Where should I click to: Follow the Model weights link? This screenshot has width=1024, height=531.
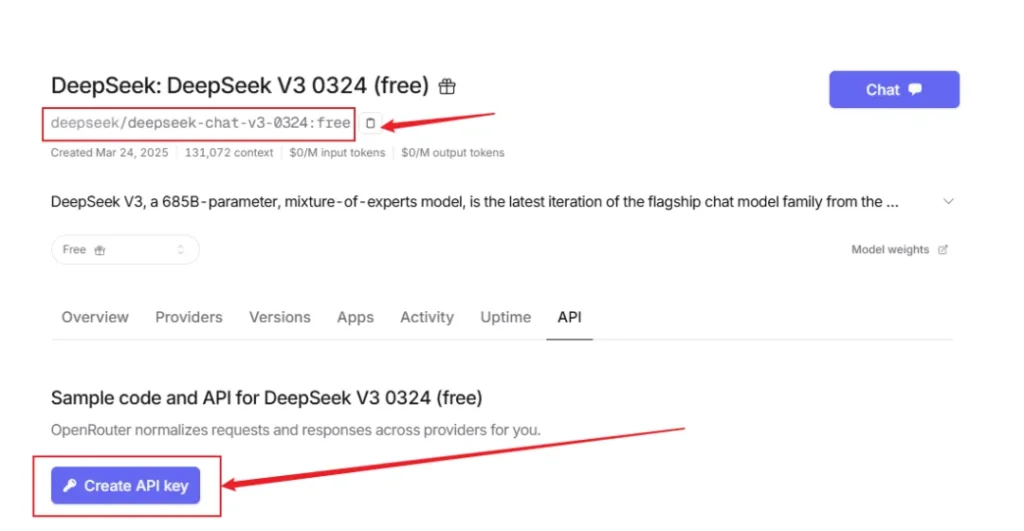coord(890,250)
